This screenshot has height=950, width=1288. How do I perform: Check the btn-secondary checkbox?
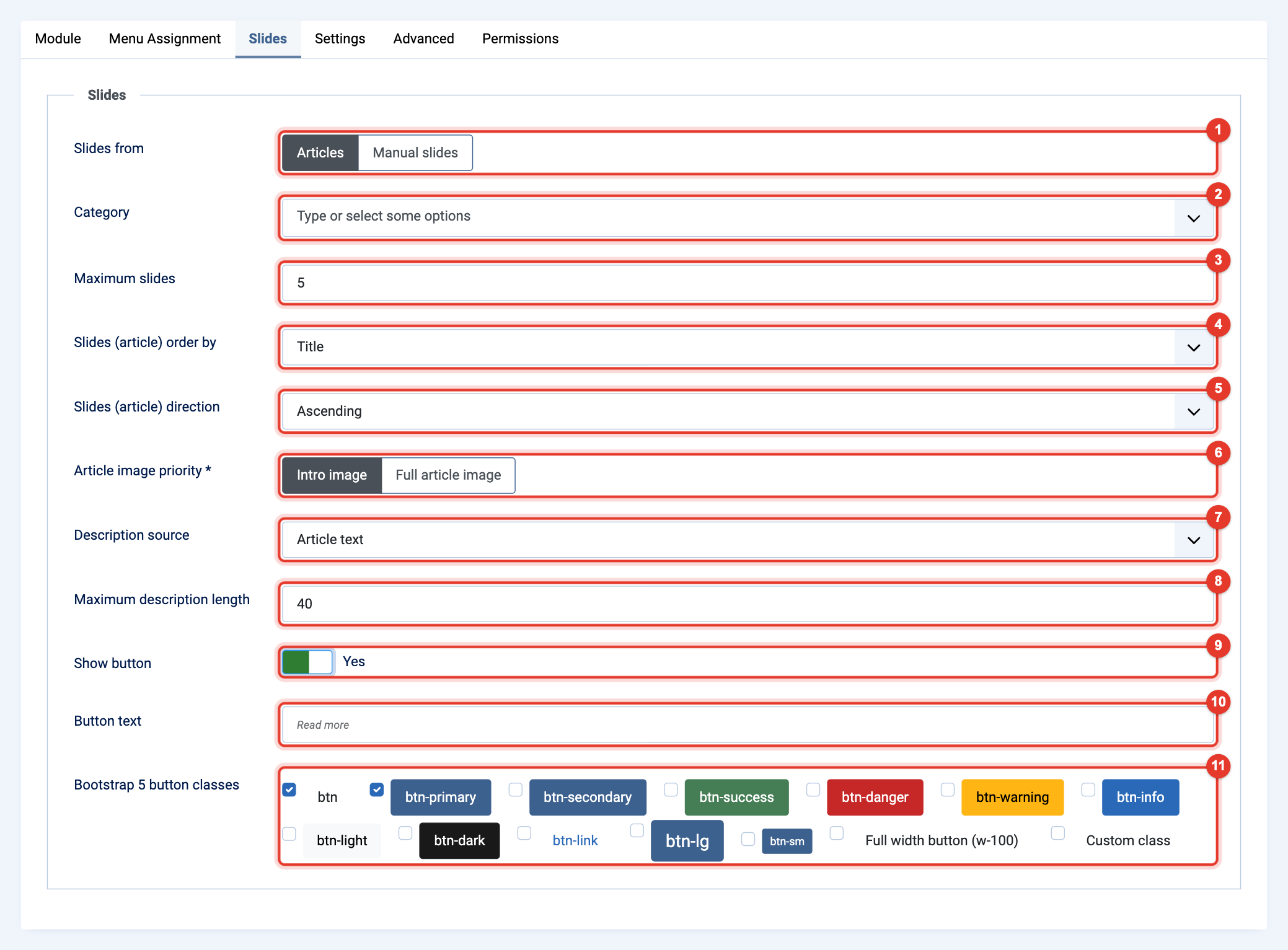tap(516, 789)
